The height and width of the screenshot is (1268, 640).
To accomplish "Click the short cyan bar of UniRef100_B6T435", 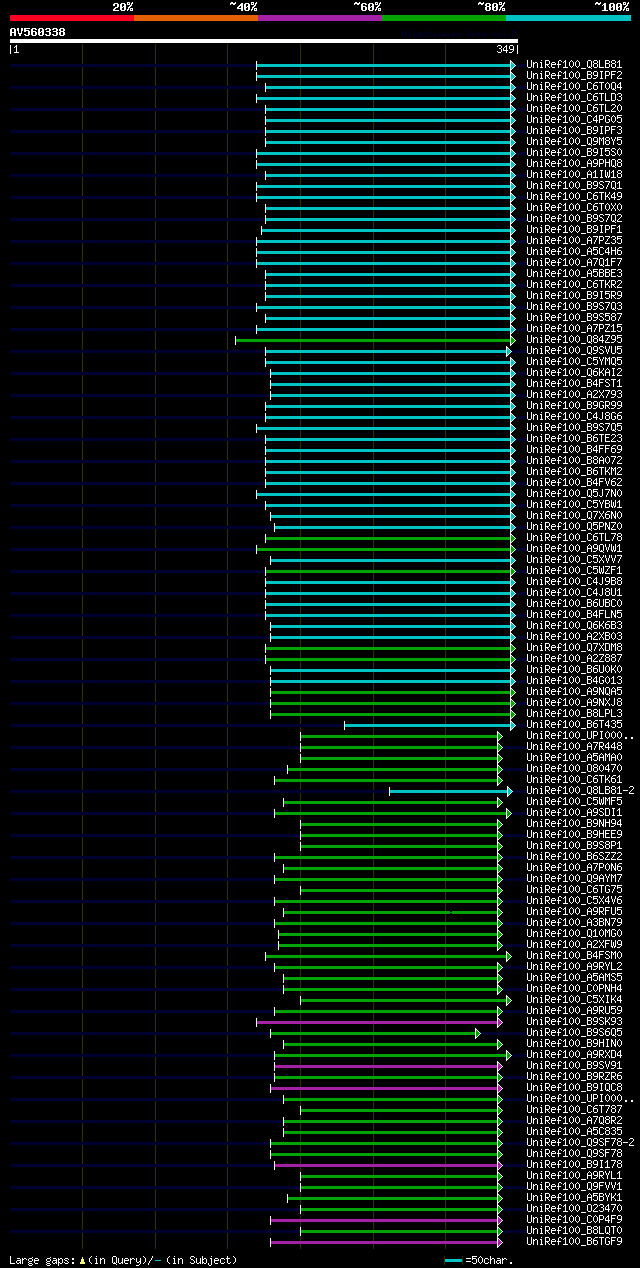I will pyautogui.click(x=430, y=725).
